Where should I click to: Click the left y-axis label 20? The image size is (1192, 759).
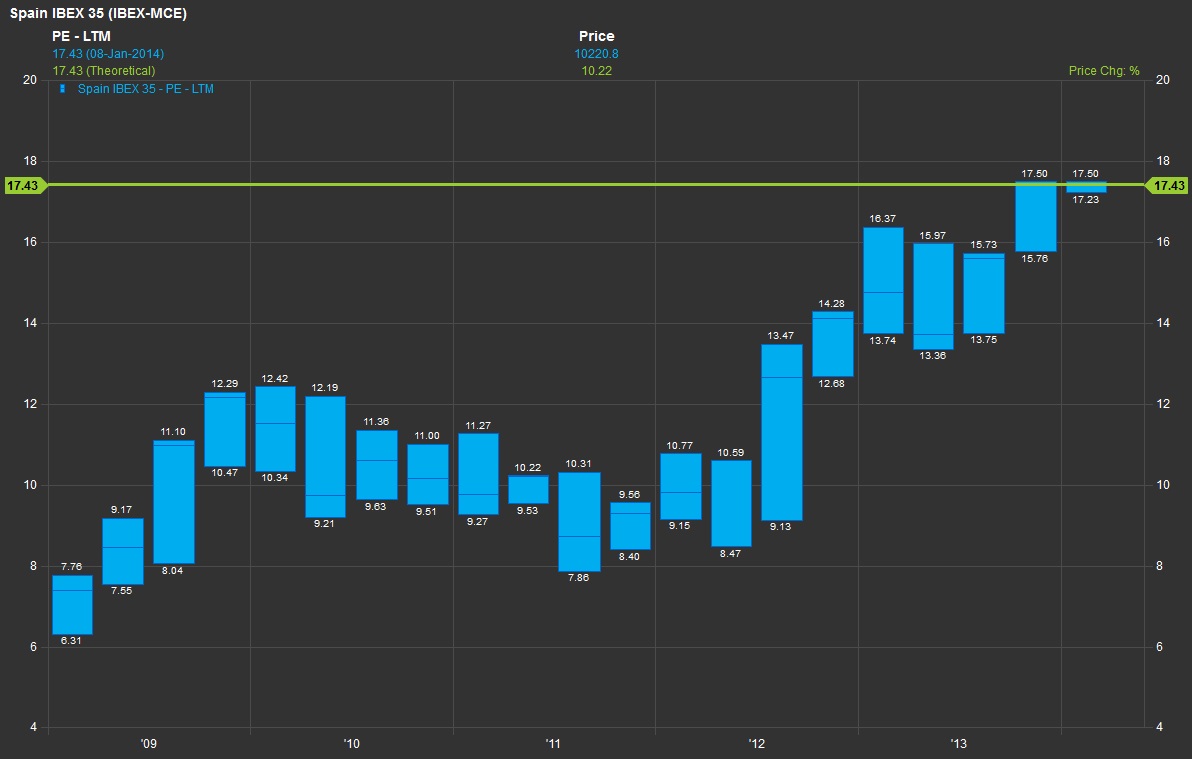(x=30, y=80)
